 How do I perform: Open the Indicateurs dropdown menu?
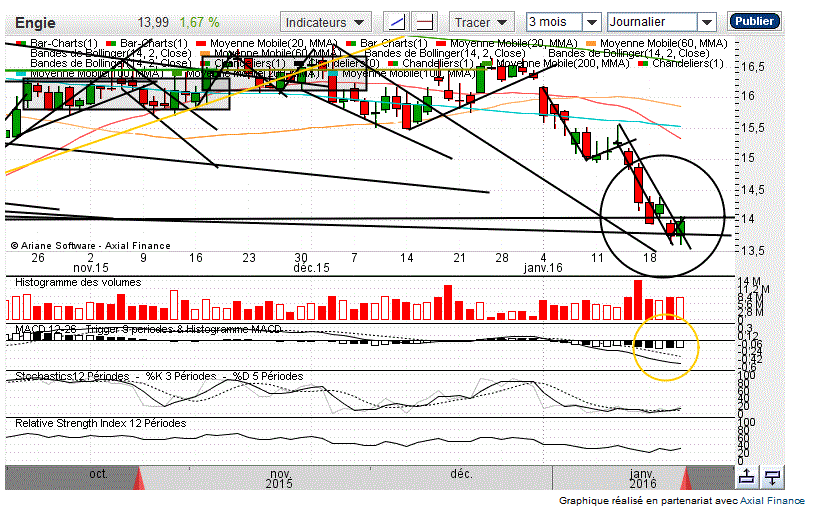(x=325, y=22)
